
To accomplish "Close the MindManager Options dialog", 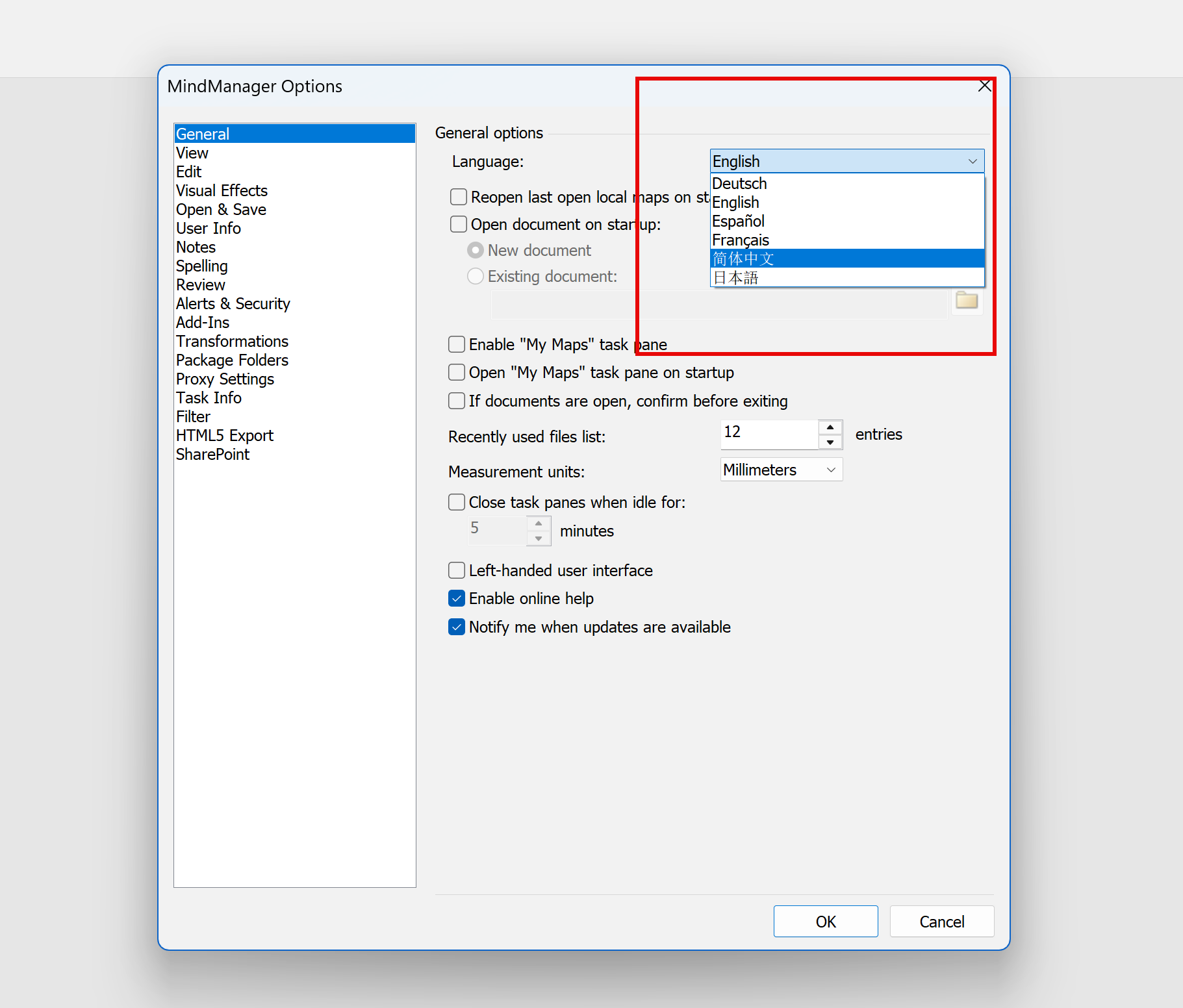I will point(984,86).
